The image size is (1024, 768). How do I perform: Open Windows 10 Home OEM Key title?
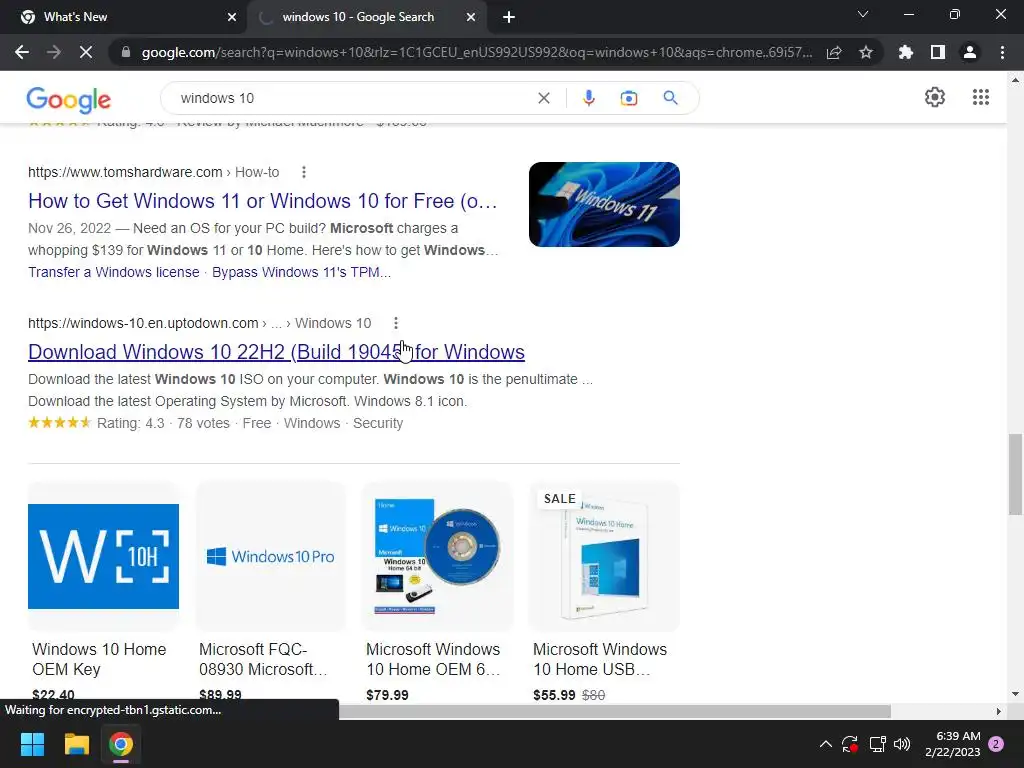(x=99, y=659)
